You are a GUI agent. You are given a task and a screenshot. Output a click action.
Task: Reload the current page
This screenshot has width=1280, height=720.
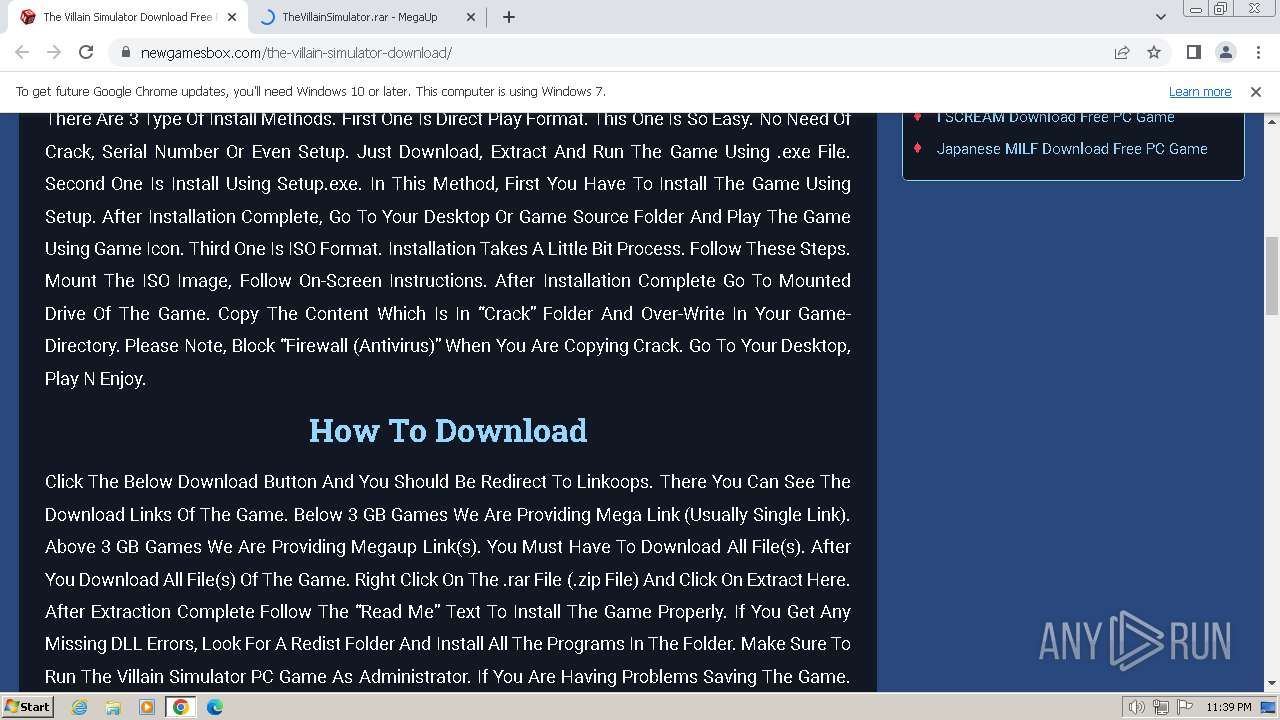(x=86, y=52)
